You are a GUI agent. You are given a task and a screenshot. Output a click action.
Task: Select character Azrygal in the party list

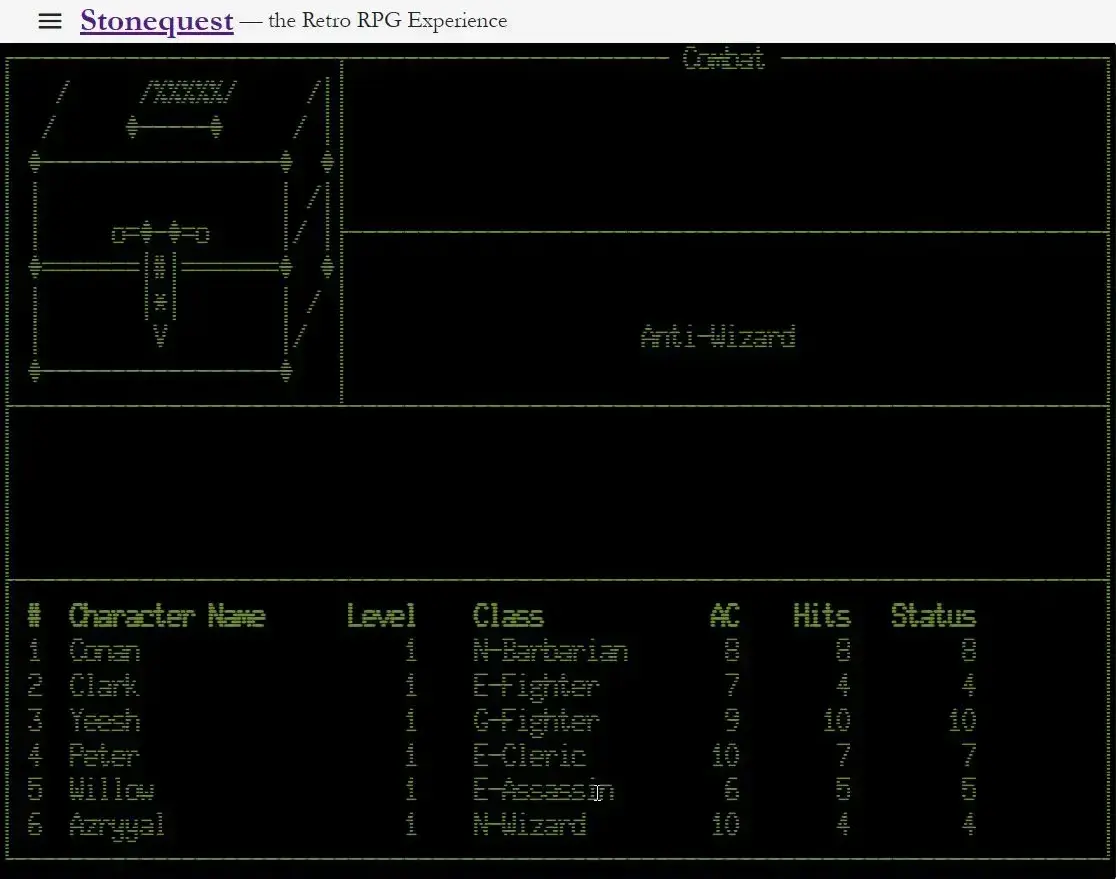pyautogui.click(x=117, y=825)
